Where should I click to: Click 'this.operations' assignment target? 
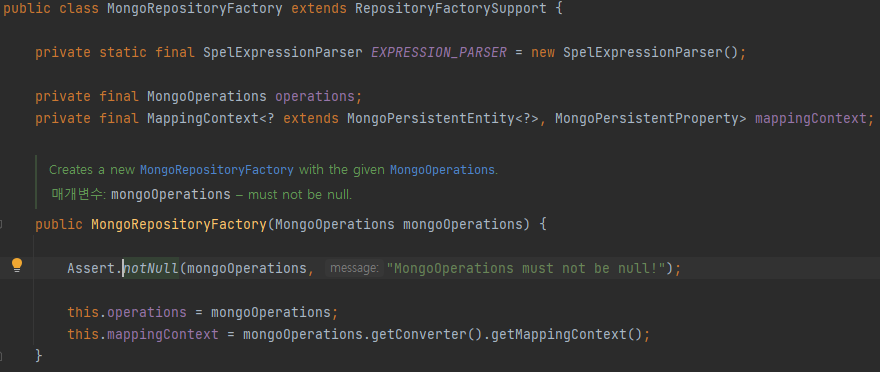coord(127,312)
